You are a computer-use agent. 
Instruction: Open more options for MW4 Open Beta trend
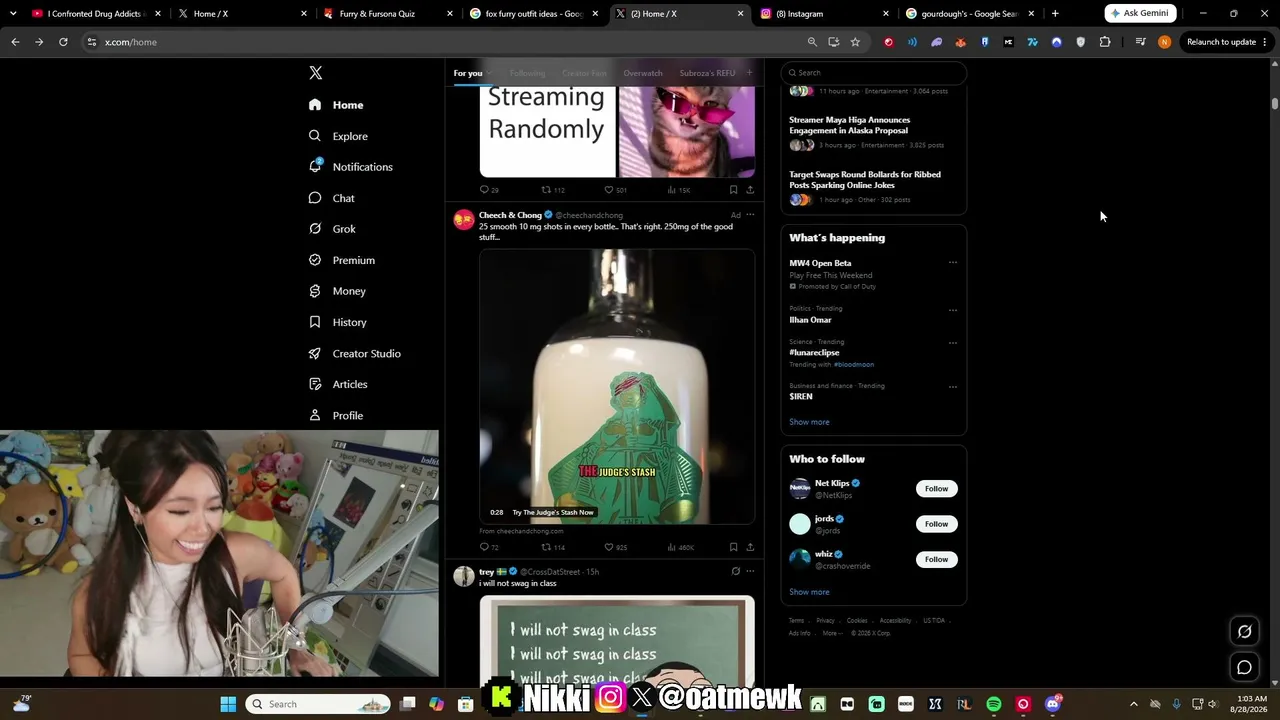pyautogui.click(x=952, y=263)
